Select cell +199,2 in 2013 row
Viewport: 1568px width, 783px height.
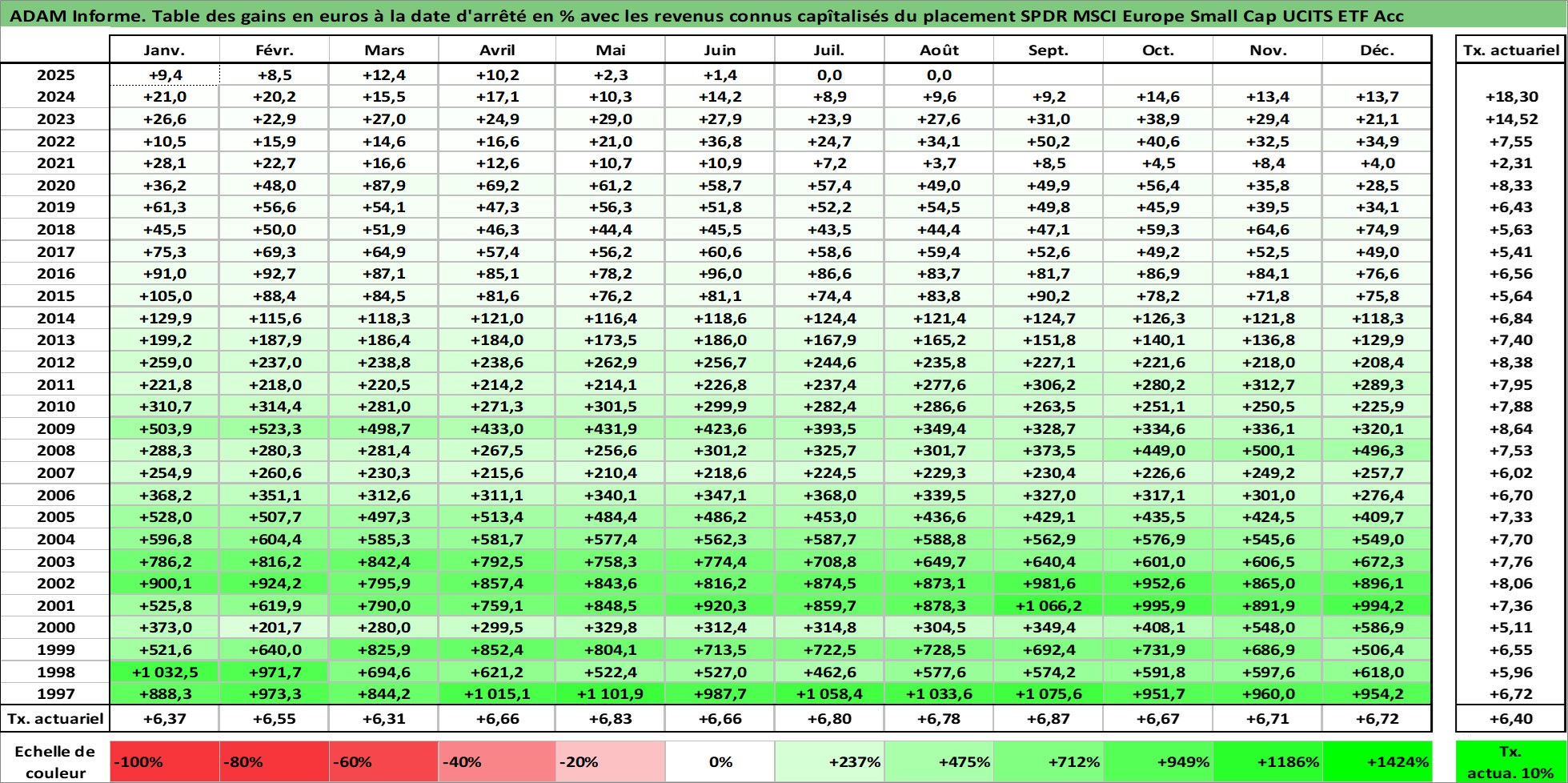tap(164, 340)
